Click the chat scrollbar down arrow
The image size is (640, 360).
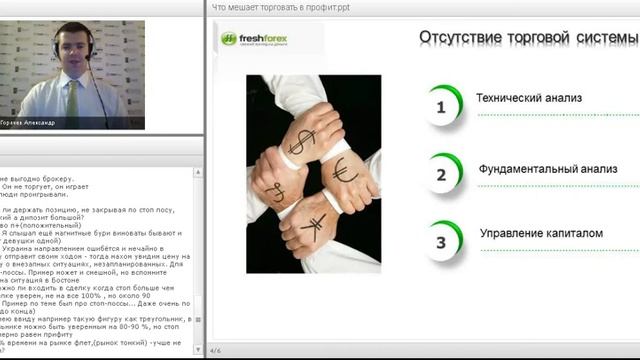[x=198, y=350]
